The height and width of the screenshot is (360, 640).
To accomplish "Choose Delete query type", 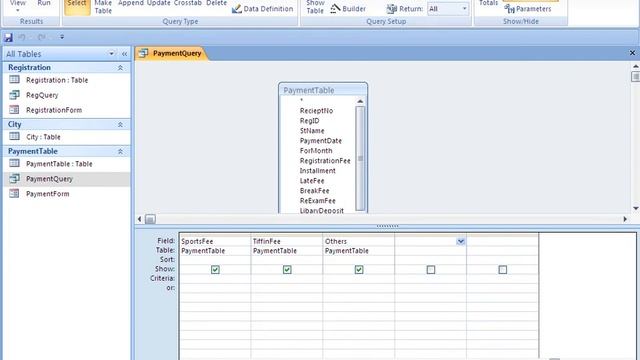I will (216, 3).
